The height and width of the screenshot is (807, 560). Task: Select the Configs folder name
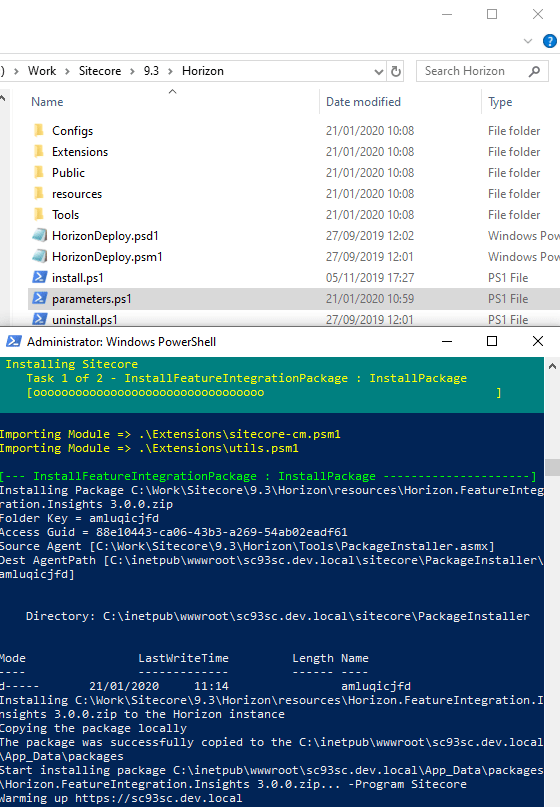point(73,131)
